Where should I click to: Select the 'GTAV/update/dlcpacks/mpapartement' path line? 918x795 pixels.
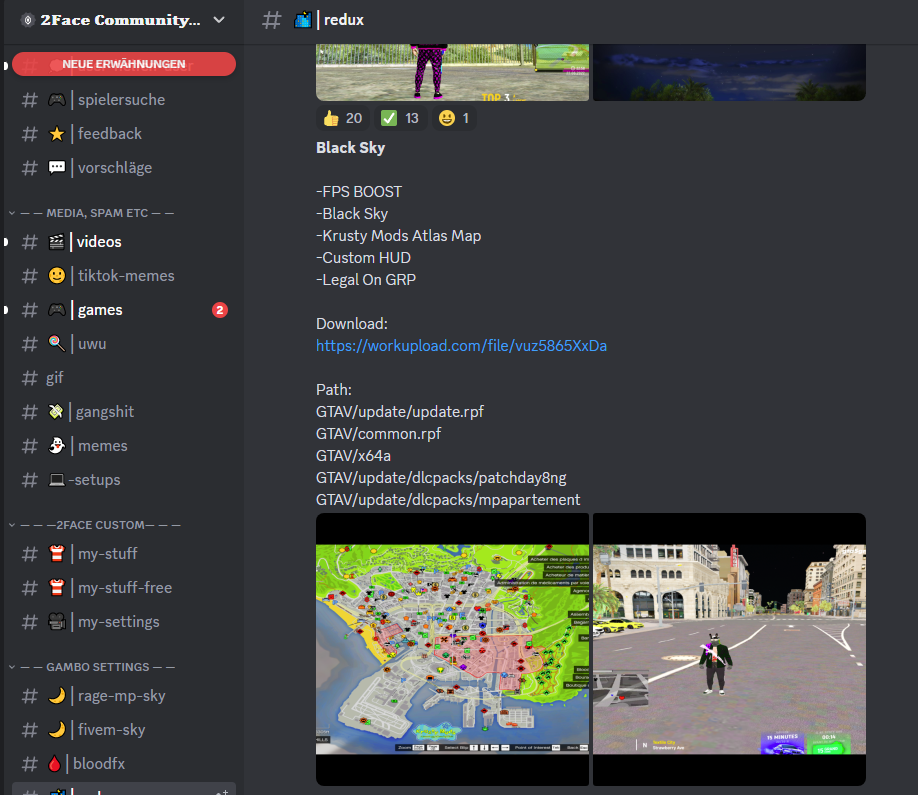[x=448, y=499]
